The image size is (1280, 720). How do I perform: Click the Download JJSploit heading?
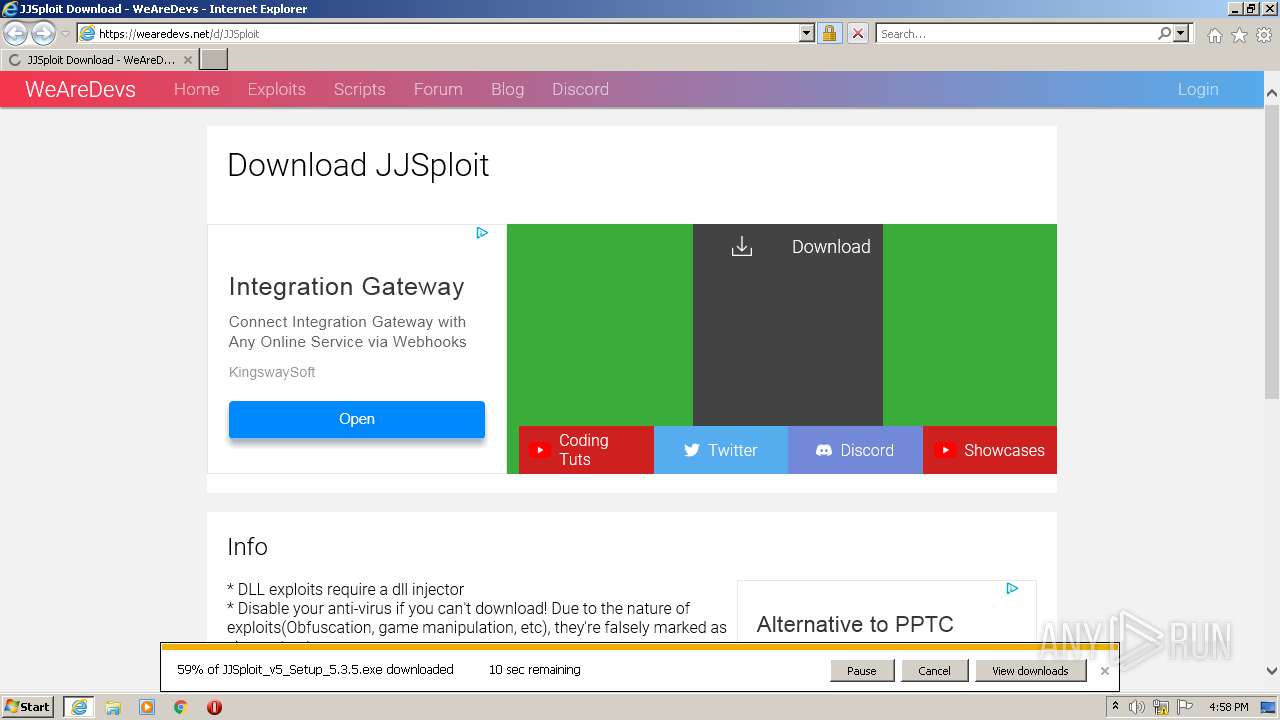point(358,165)
